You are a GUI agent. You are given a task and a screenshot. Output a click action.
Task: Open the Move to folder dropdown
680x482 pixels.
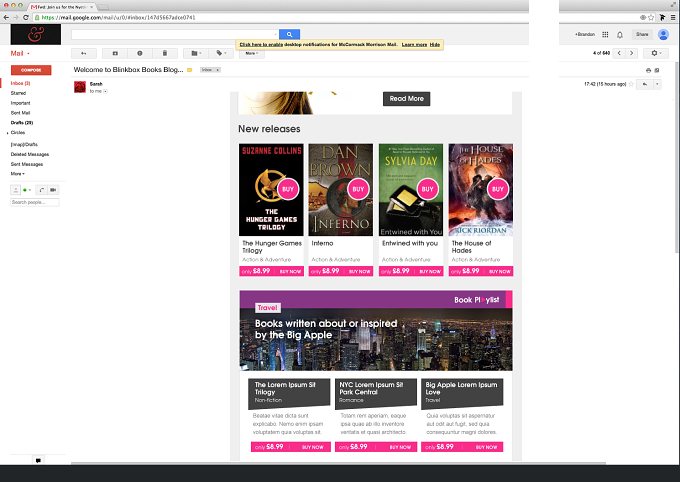[196, 53]
